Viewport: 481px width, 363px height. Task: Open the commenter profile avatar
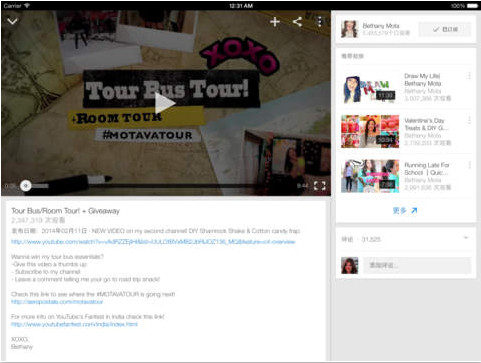(x=349, y=265)
